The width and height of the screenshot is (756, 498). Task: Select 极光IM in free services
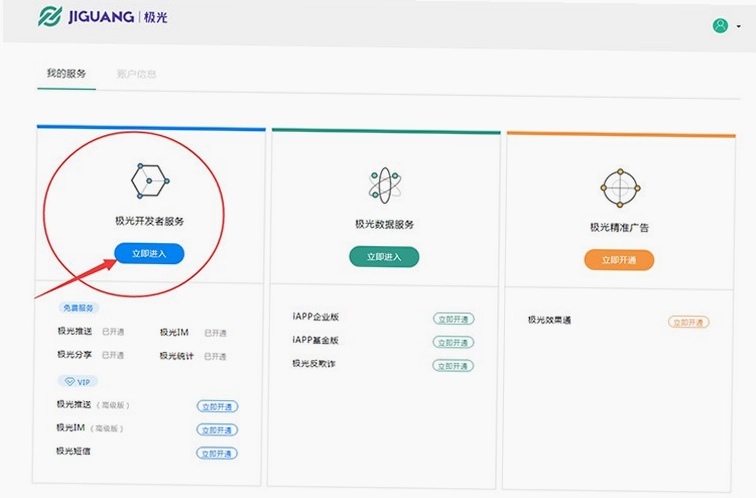[174, 332]
